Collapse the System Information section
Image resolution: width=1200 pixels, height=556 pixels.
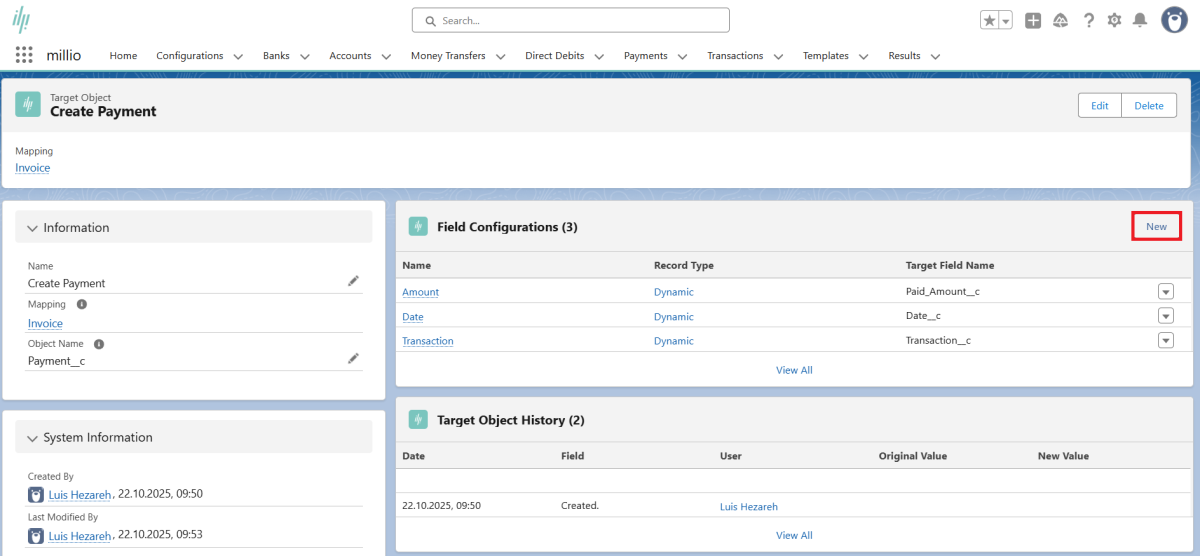click(33, 438)
